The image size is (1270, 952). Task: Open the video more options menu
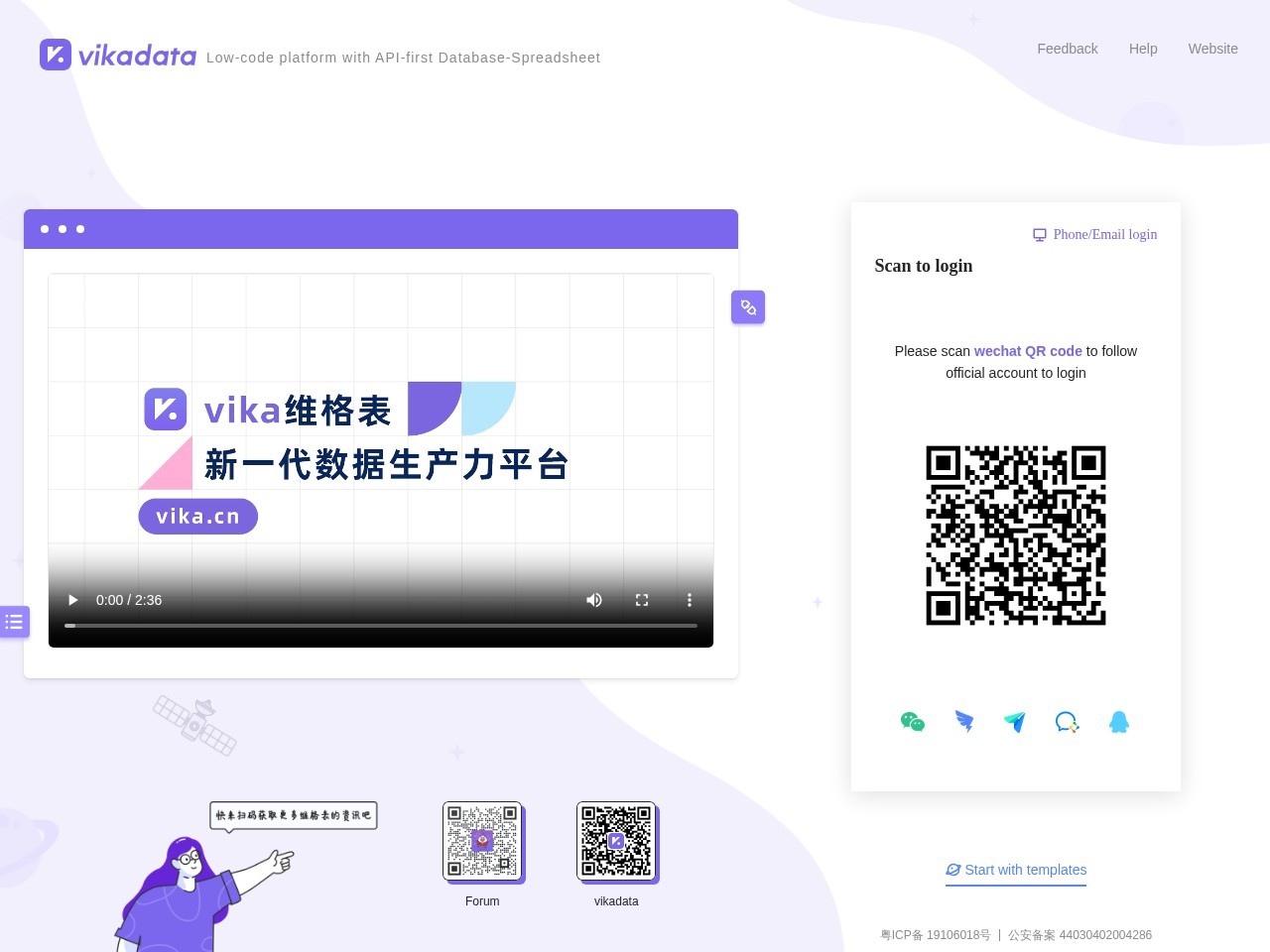point(690,600)
